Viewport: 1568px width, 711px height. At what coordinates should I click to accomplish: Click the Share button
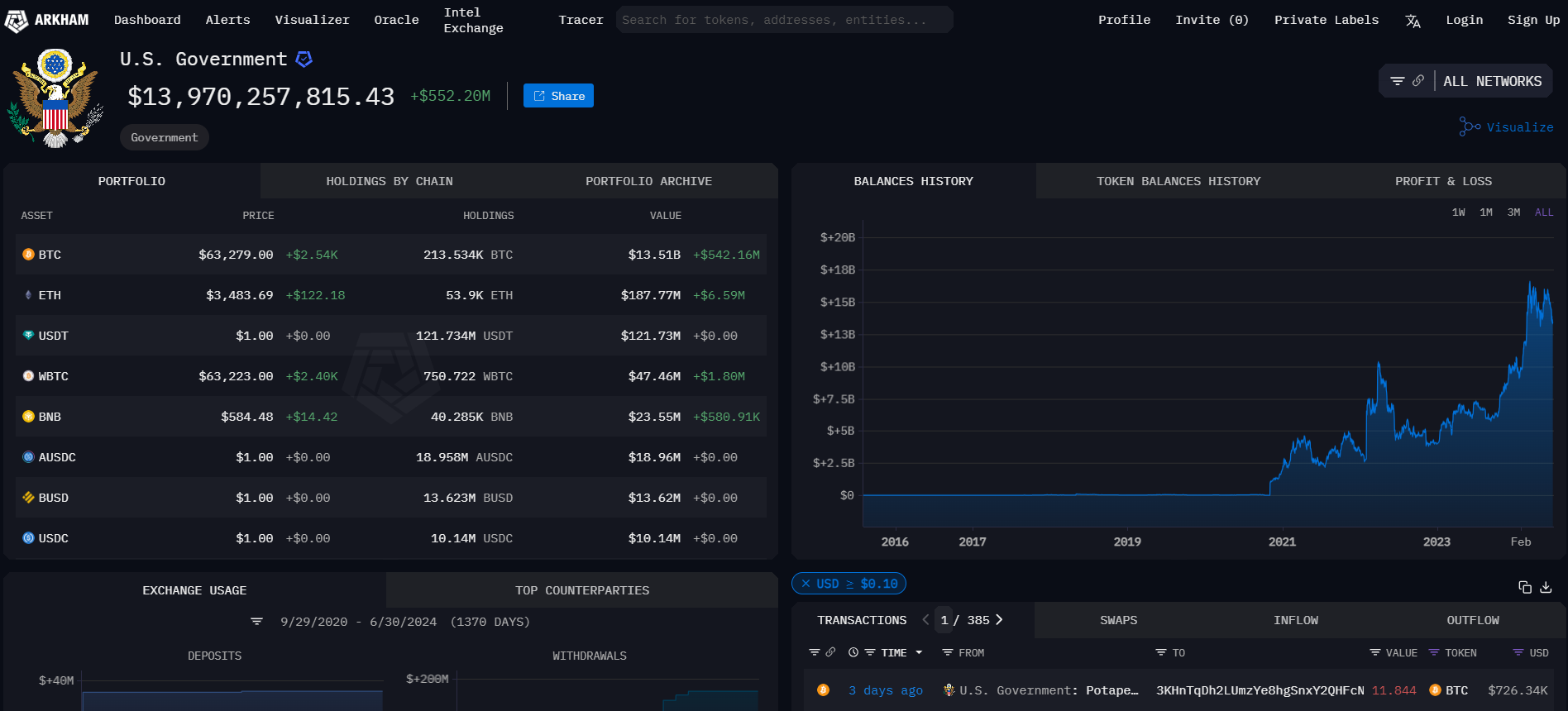(x=558, y=96)
